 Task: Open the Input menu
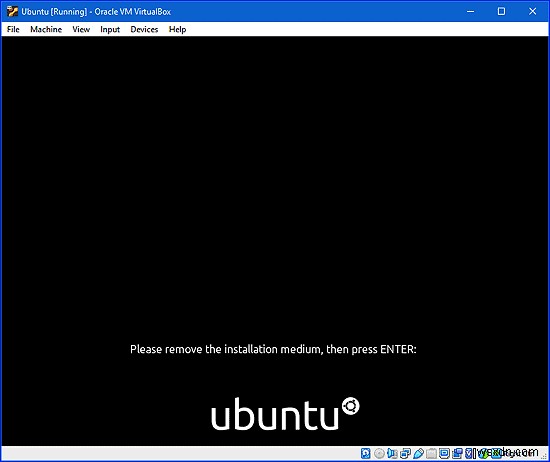pos(110,29)
